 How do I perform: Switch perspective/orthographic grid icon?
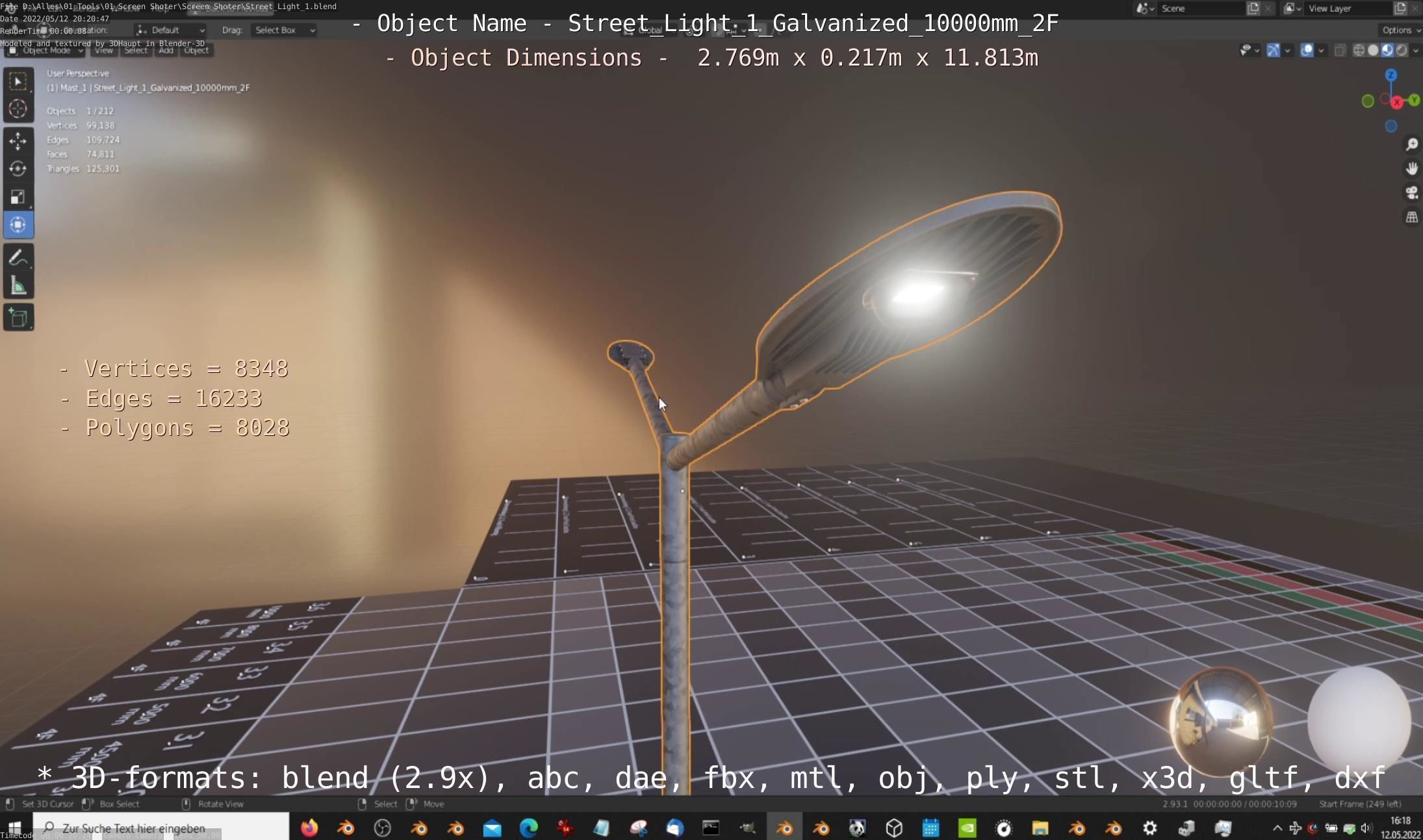pyautogui.click(x=1411, y=217)
